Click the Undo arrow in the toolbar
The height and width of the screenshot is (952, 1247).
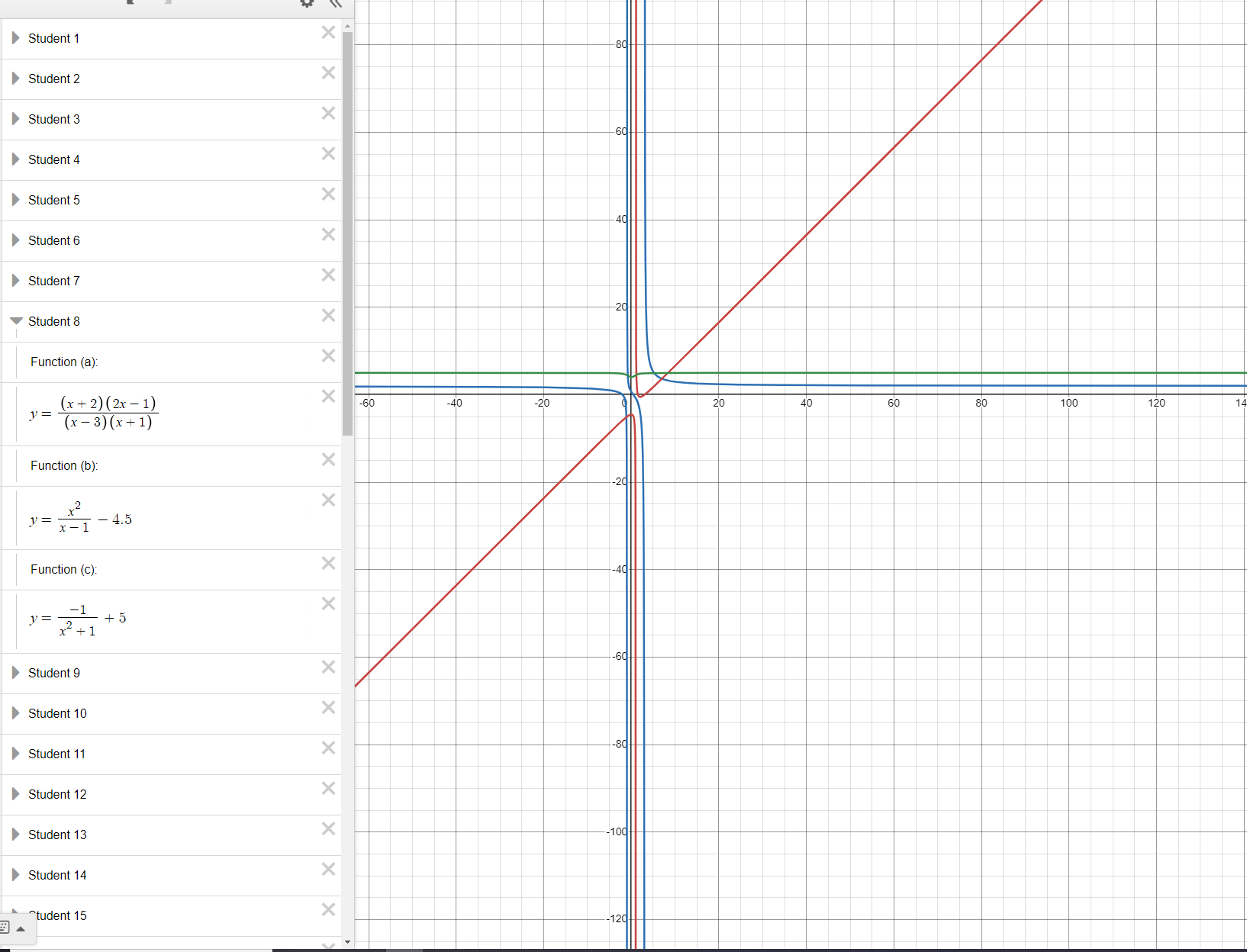(x=130, y=3)
